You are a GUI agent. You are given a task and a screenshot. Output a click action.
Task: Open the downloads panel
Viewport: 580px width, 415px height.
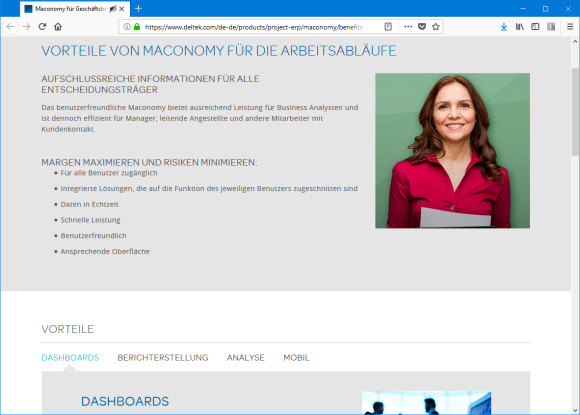click(503, 27)
